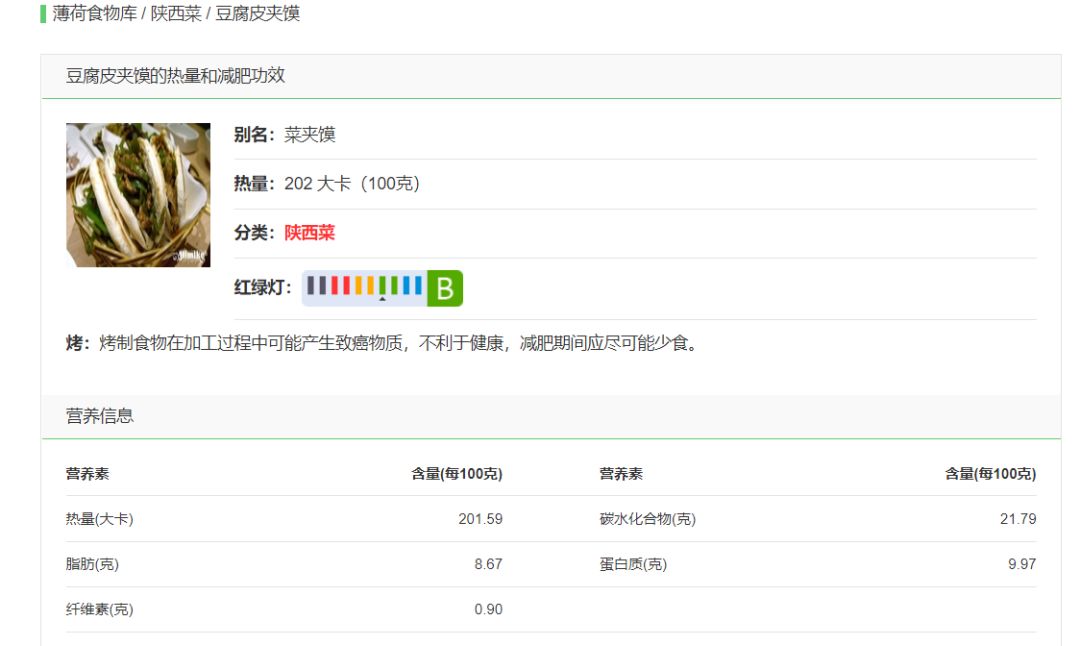
Task: Select the 豆腐皮夹馍的热量和减肥功效 heading
Action: (x=175, y=76)
